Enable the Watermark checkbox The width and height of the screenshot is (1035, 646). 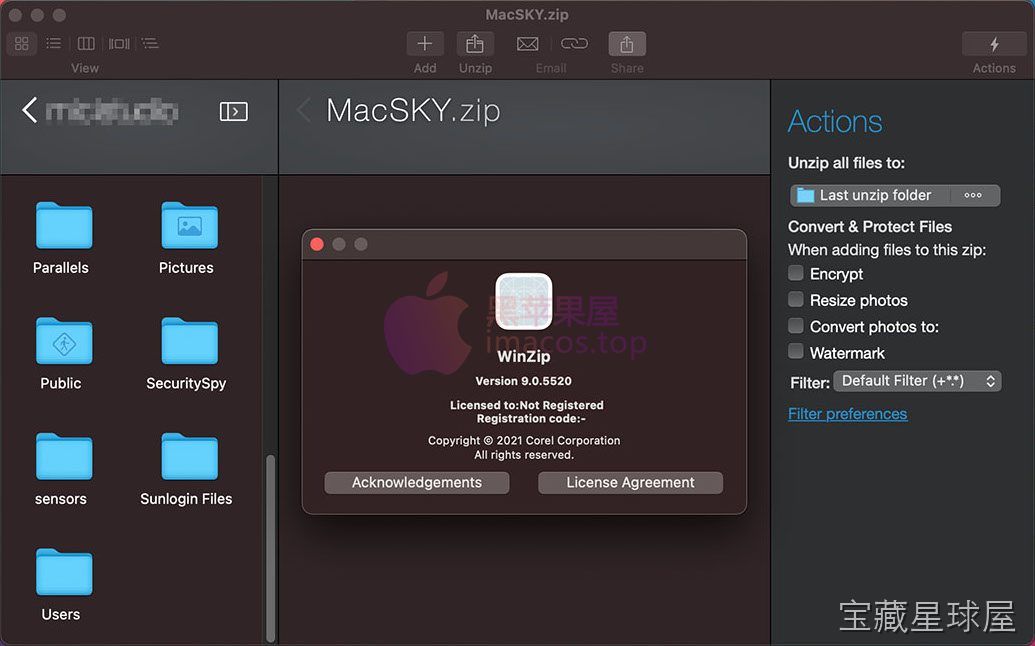click(796, 352)
